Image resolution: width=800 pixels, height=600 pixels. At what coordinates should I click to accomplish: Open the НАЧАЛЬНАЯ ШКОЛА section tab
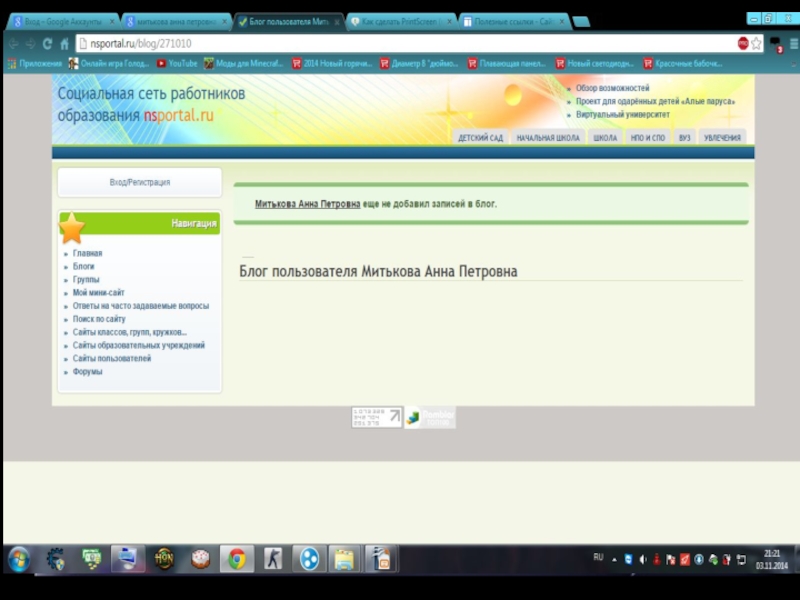(x=547, y=138)
